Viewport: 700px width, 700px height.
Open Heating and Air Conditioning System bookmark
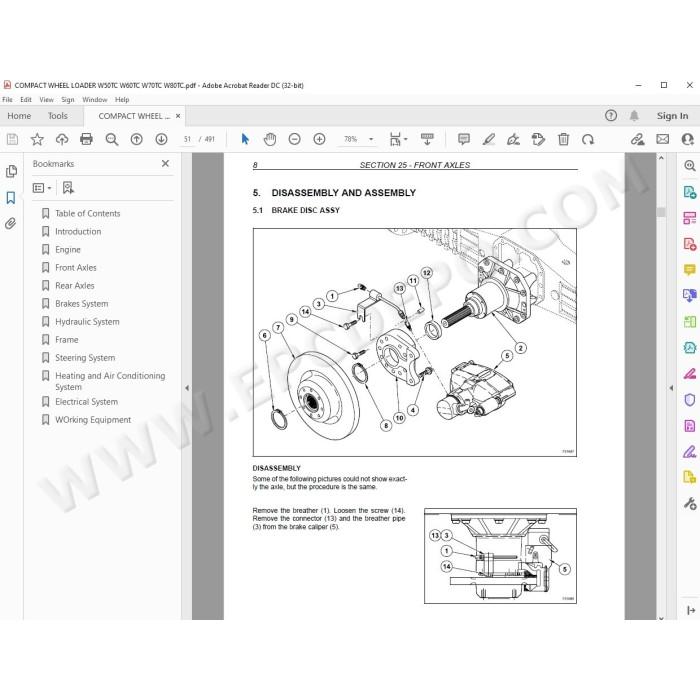click(110, 381)
